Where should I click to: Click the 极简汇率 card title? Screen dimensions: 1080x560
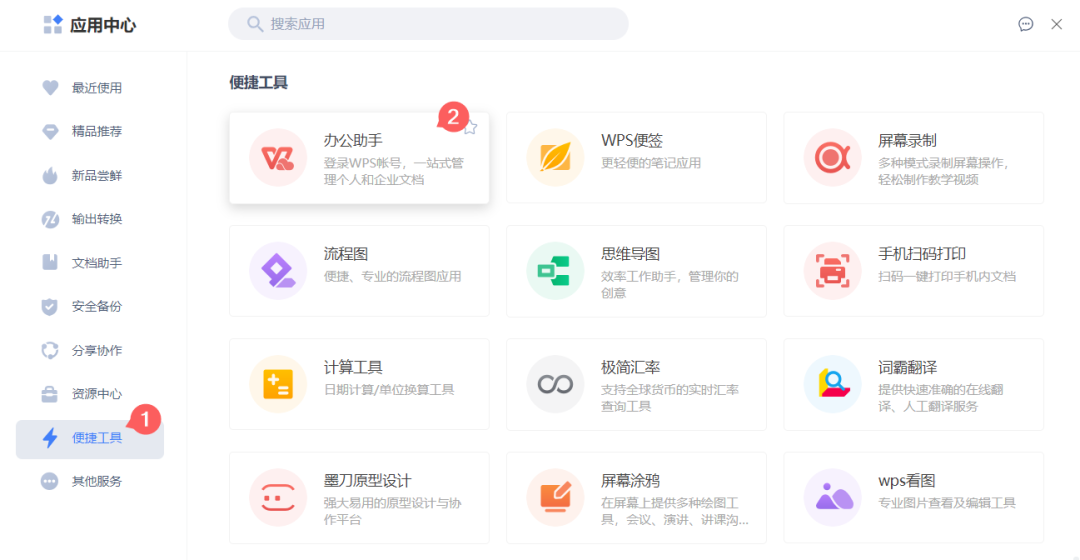click(630, 367)
